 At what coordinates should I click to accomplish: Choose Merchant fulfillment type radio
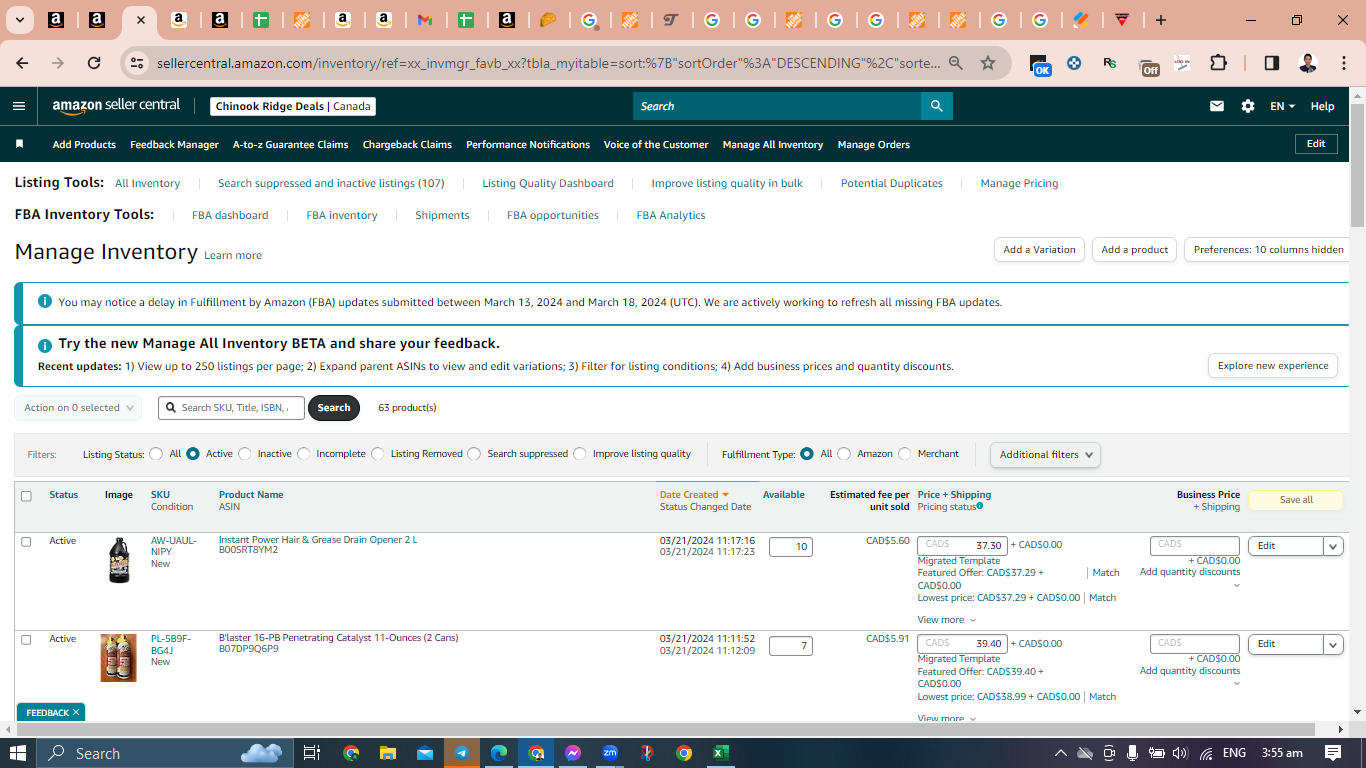click(x=905, y=454)
